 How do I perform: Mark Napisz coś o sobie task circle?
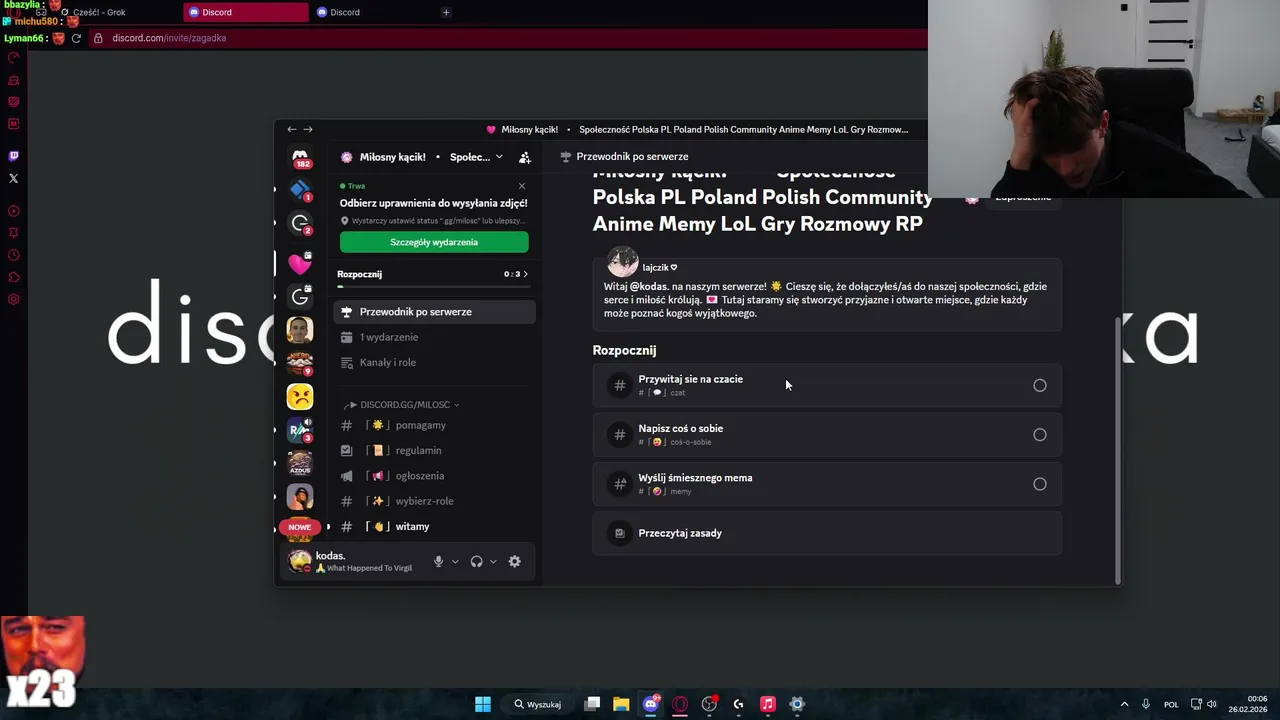(1040, 435)
